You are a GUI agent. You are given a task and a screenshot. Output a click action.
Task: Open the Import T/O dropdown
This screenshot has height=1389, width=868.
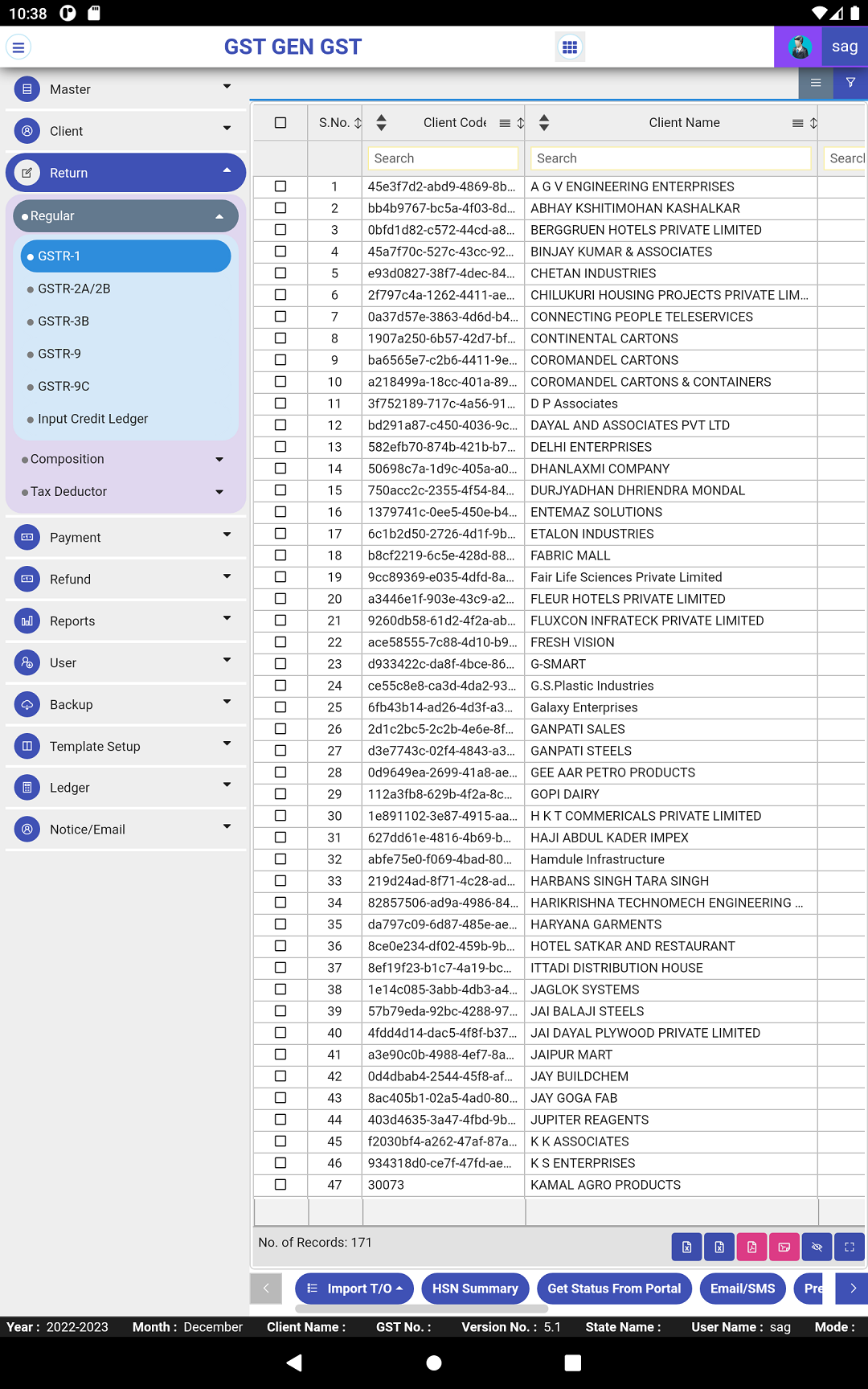(x=354, y=1289)
